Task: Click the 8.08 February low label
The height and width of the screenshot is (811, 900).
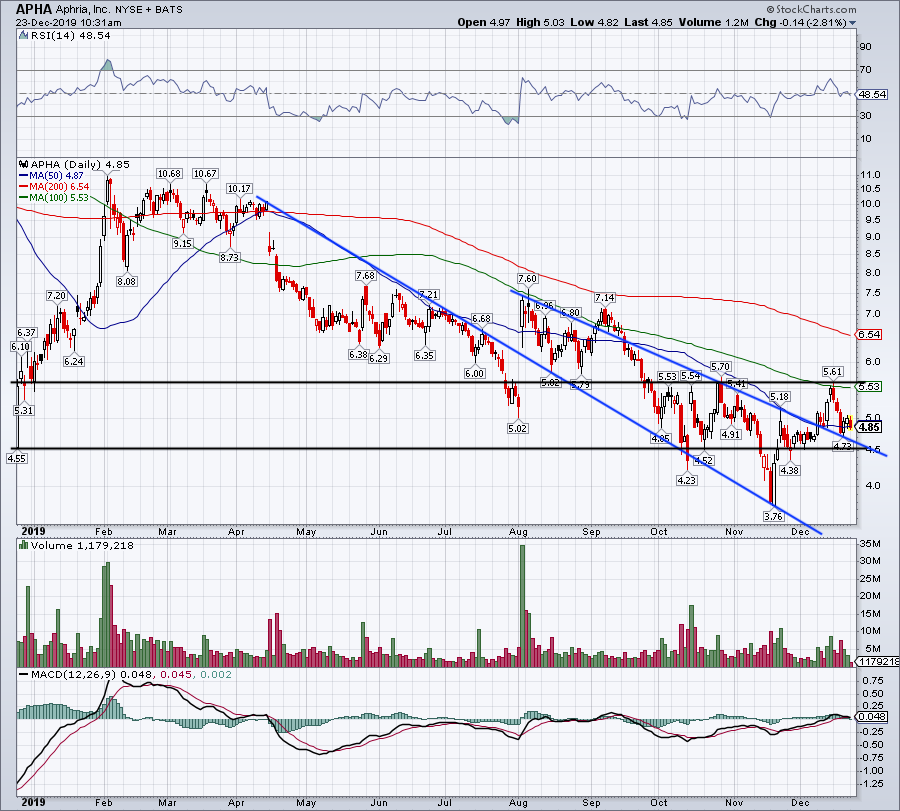Action: 126,281
